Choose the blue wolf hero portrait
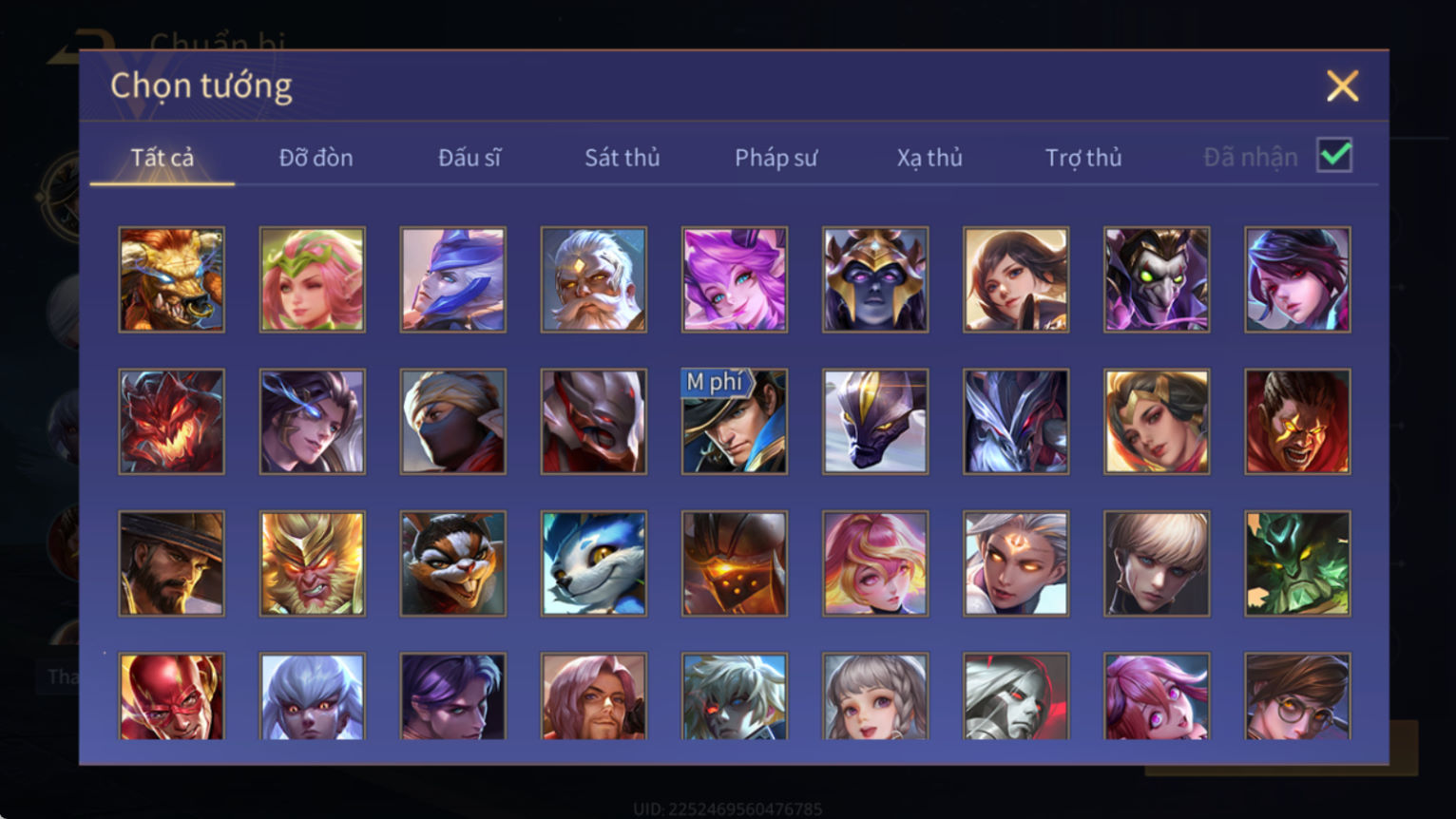 (x=594, y=563)
